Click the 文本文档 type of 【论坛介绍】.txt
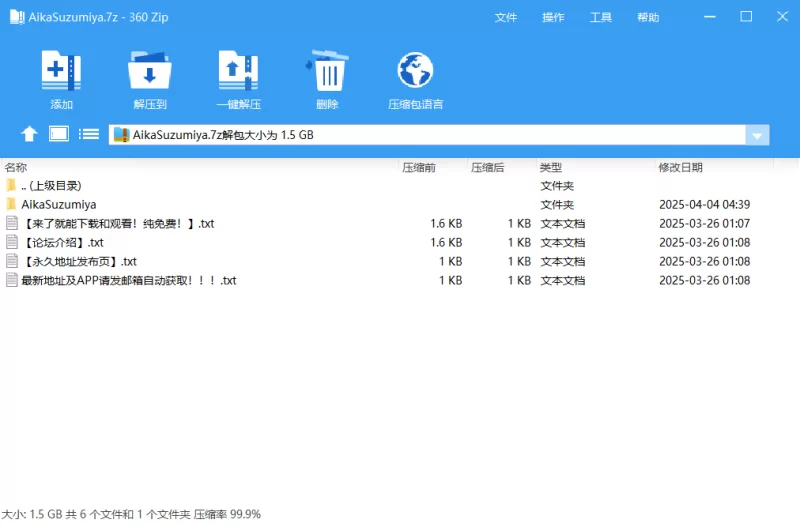800x527 pixels. pyautogui.click(x=563, y=242)
